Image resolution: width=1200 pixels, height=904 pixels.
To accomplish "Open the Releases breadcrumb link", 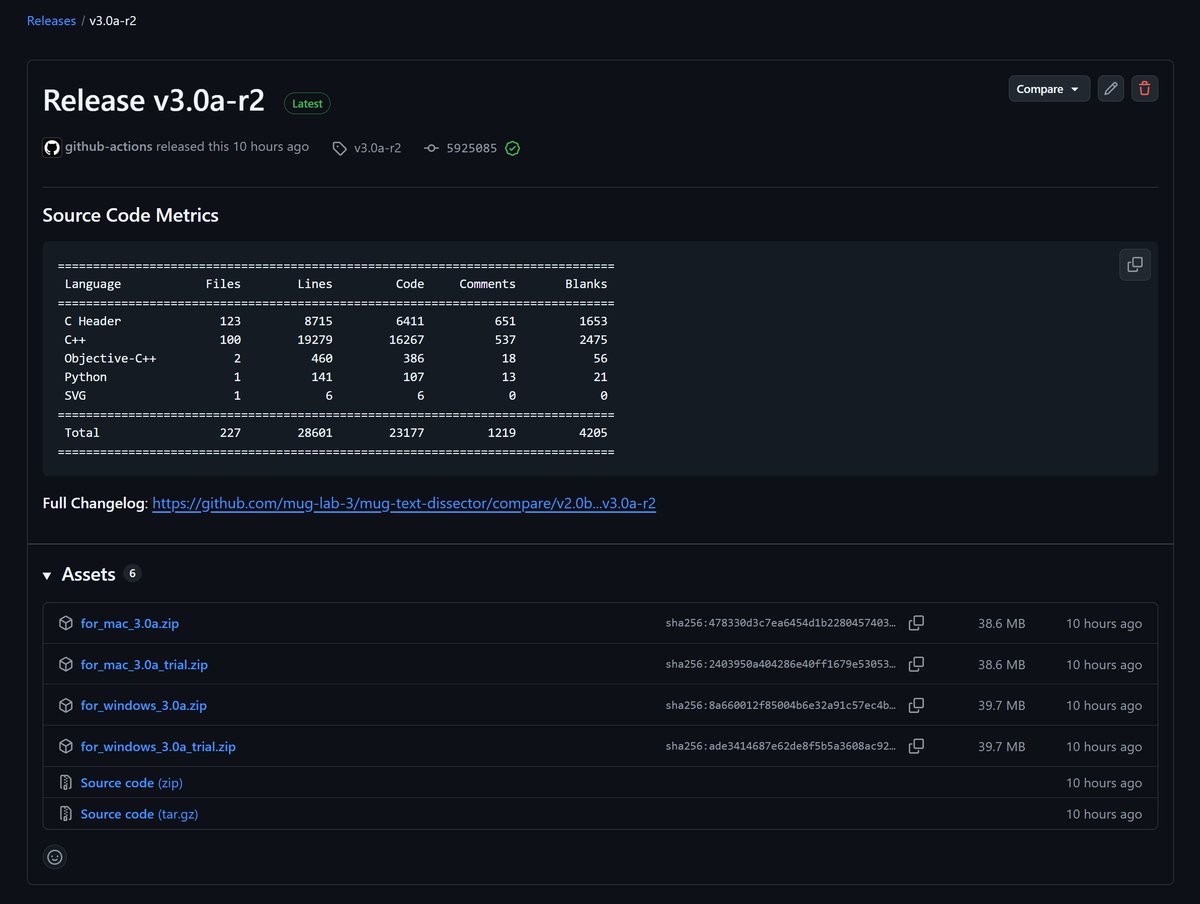I will point(51,20).
